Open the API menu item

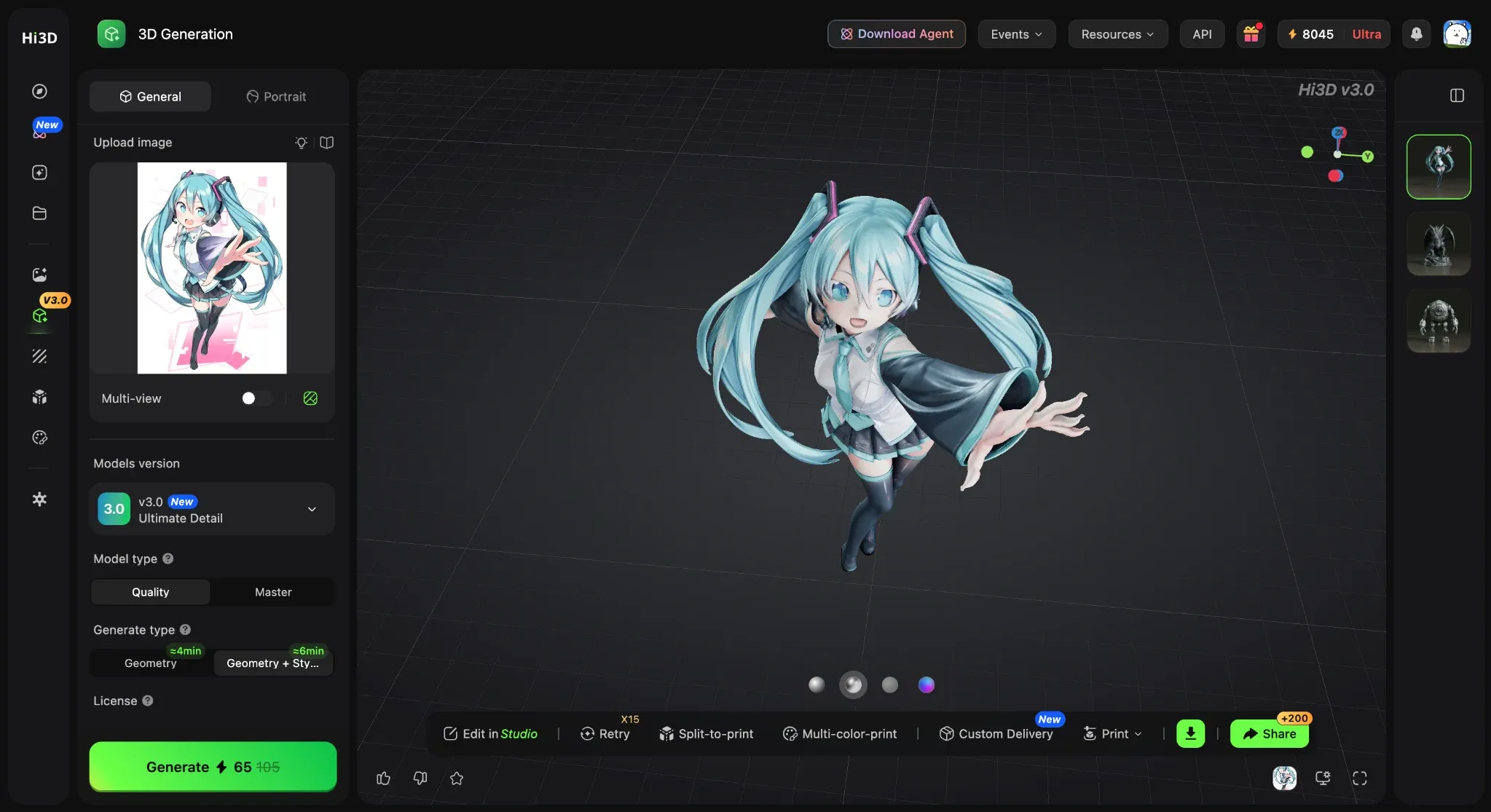[1203, 34]
